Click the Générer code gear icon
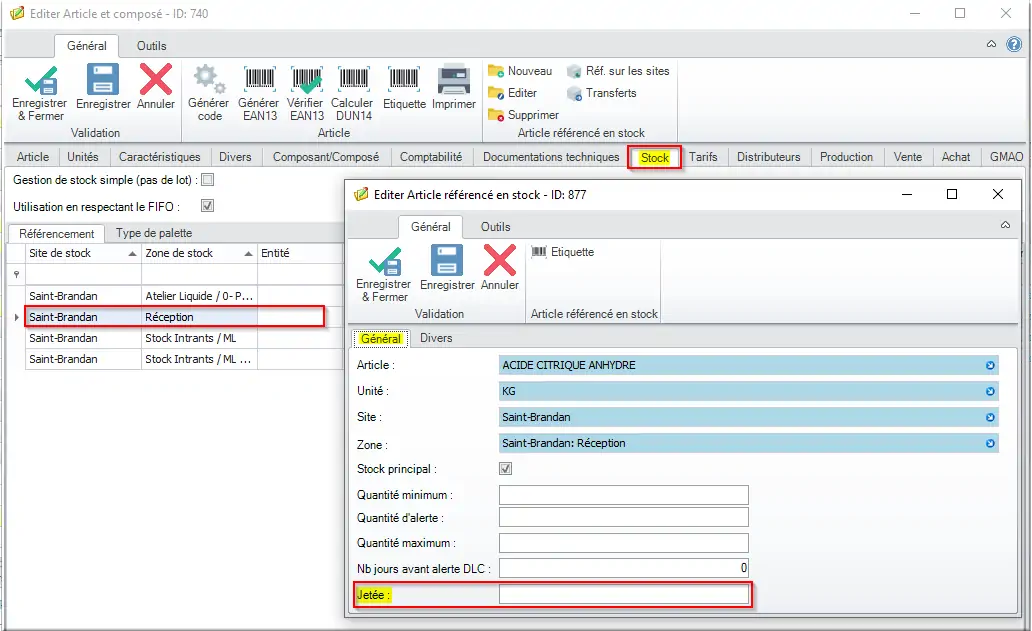The height and width of the screenshot is (631, 1032). 209,80
